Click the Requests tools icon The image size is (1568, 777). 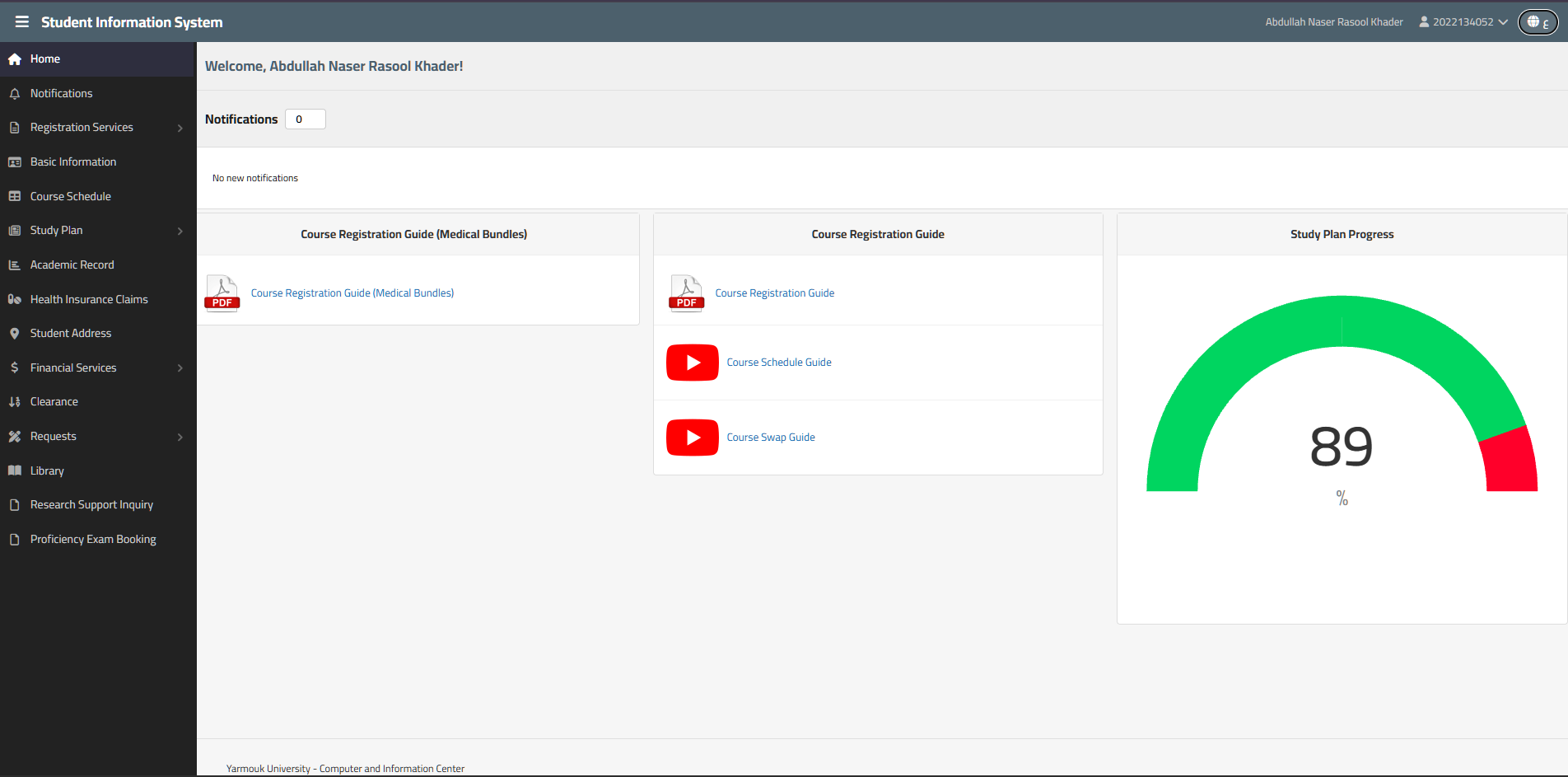14,437
